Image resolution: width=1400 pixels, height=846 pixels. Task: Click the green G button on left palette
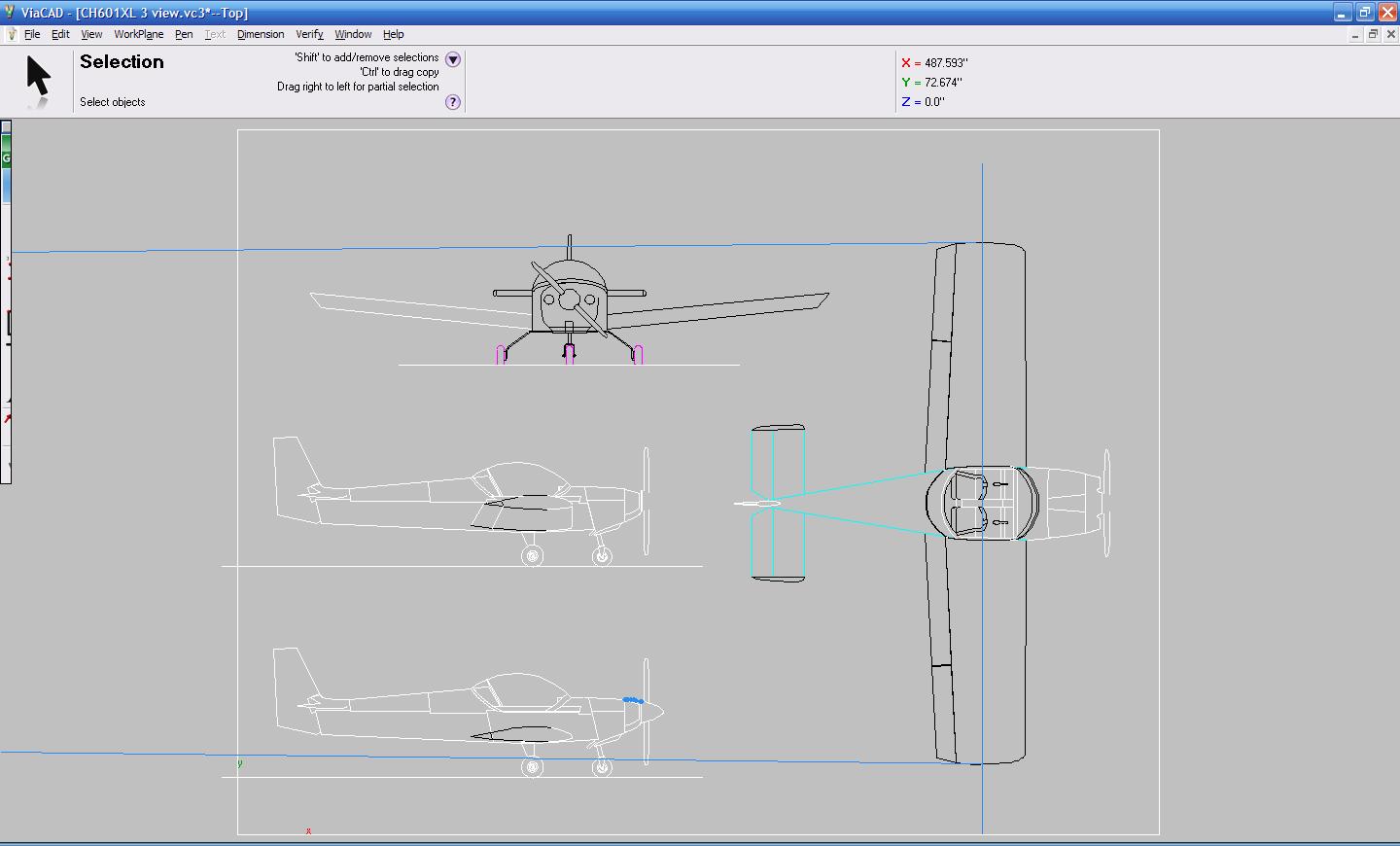tap(6, 158)
